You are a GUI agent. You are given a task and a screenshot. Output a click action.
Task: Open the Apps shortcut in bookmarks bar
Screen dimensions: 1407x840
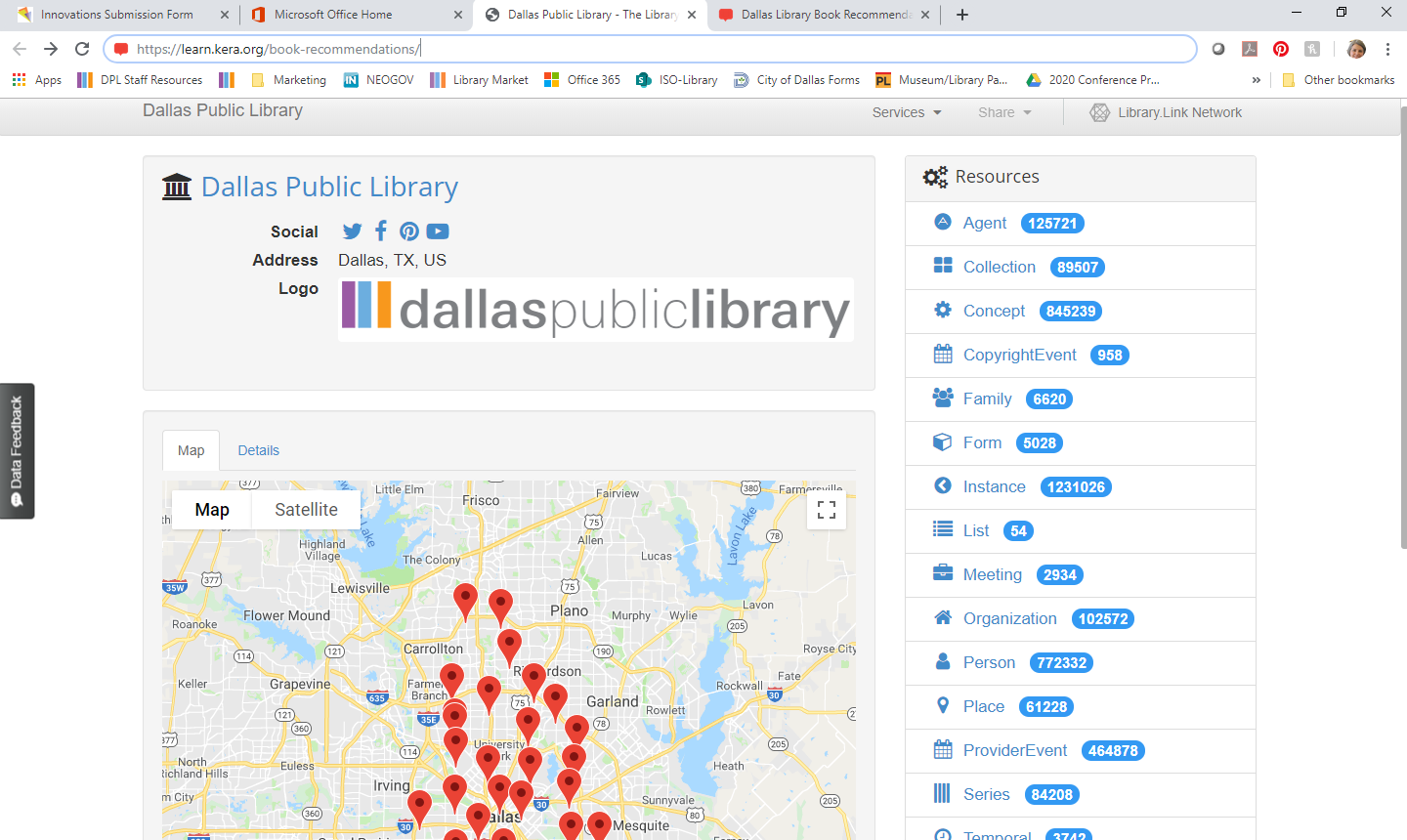pos(36,80)
